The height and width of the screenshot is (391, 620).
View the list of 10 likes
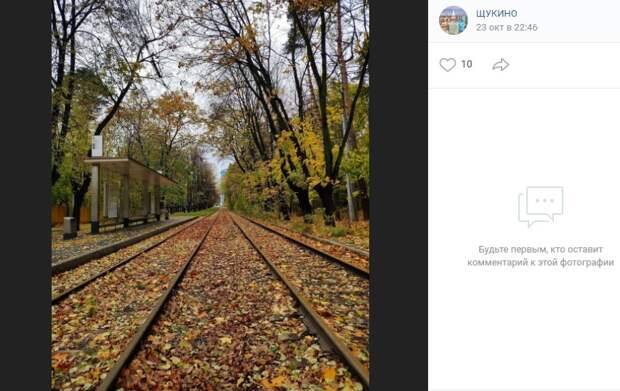[467, 64]
